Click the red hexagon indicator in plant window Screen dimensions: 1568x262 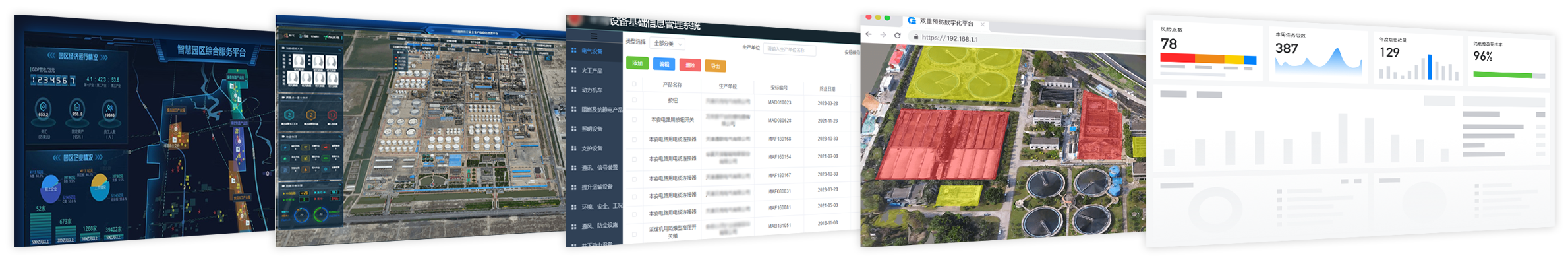point(332,115)
